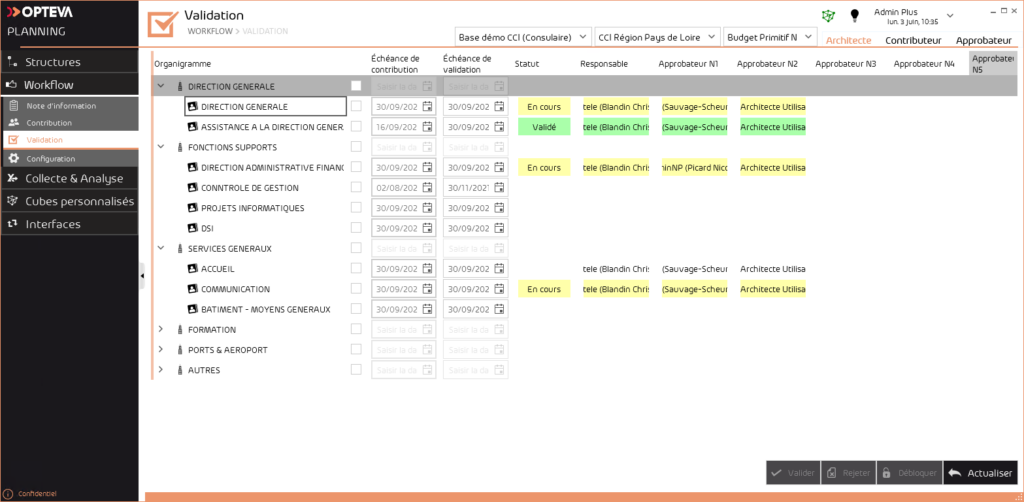
Task: Click the lightbulb icon in header
Action: tap(855, 16)
